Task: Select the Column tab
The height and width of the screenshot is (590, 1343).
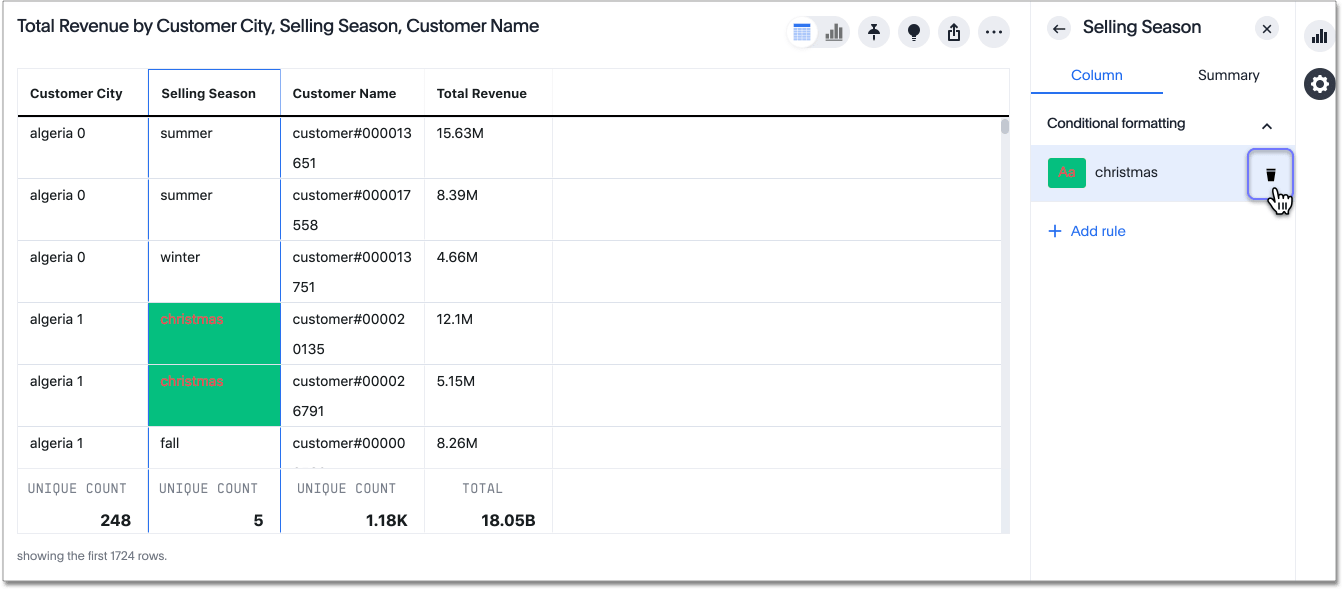Action: pos(1097,75)
